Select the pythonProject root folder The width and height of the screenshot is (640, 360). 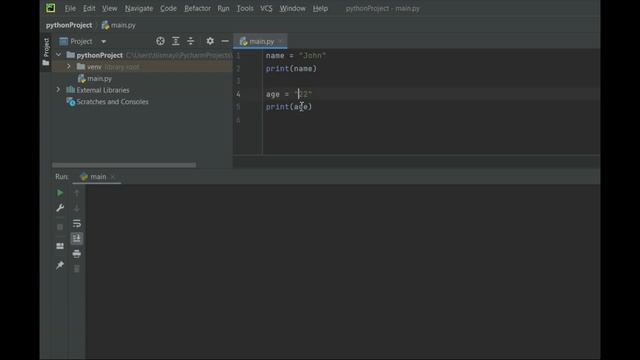pyautogui.click(x=99, y=55)
